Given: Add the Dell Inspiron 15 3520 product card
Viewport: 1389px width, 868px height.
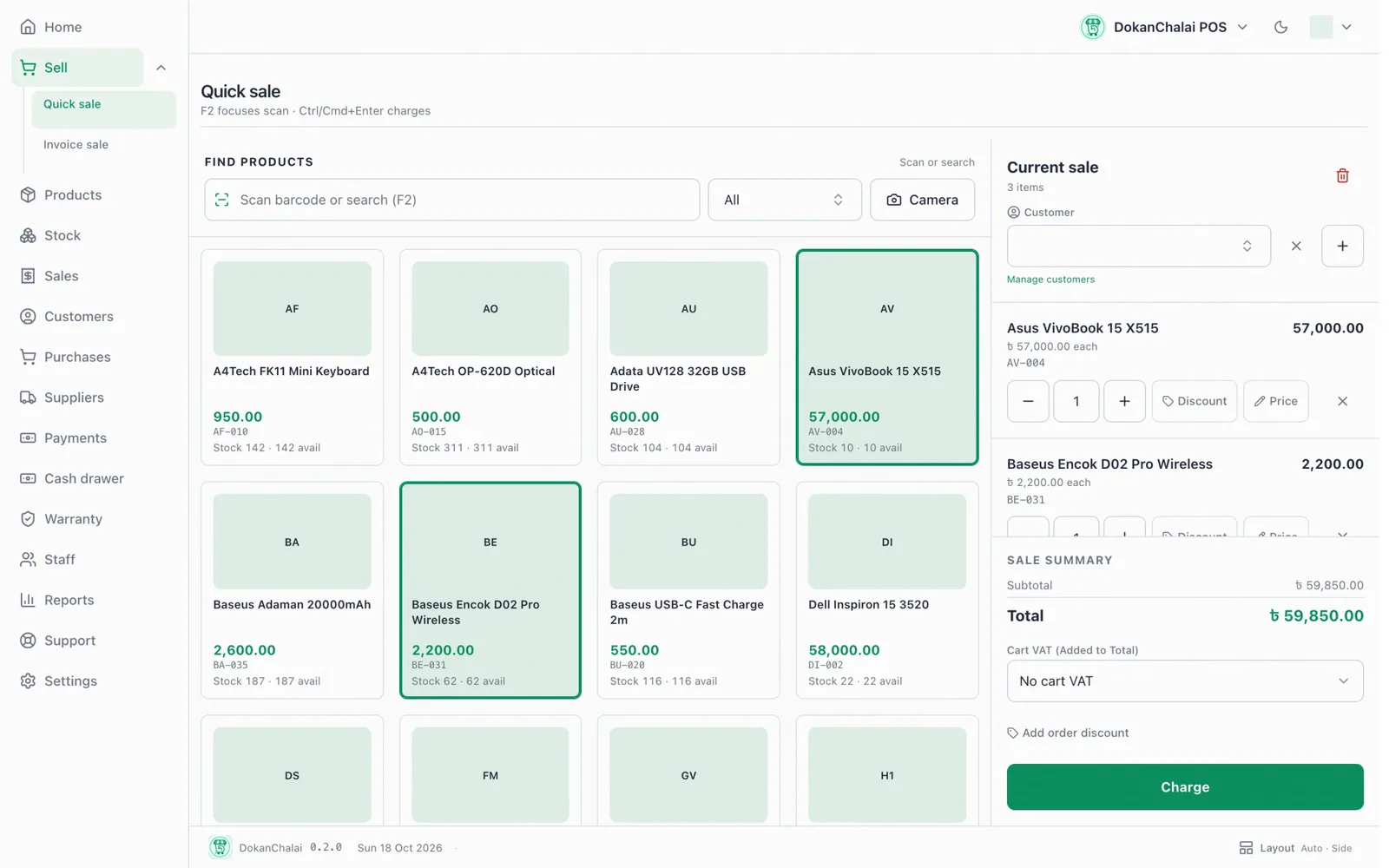Looking at the screenshot, I should tap(887, 590).
